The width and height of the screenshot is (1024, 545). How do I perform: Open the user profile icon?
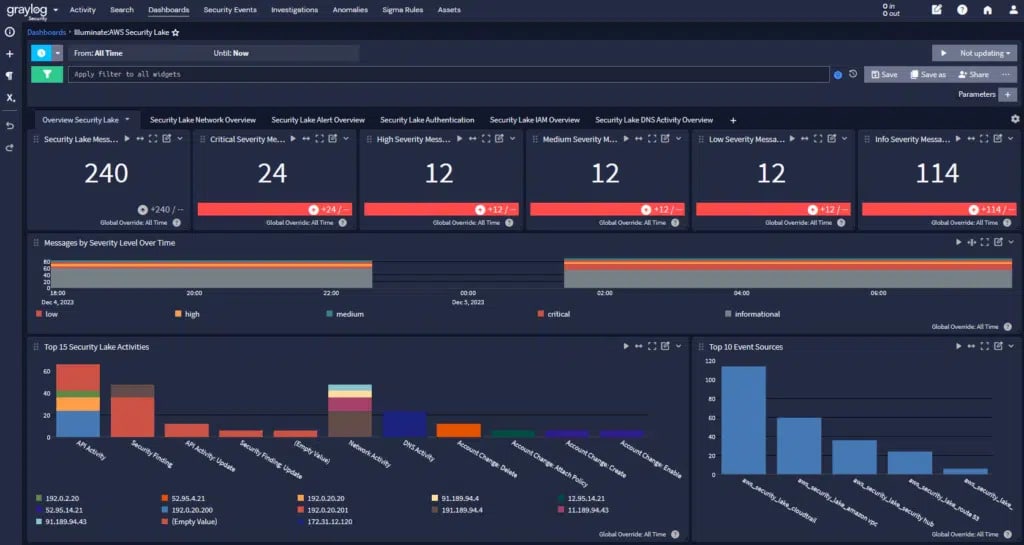[1013, 10]
